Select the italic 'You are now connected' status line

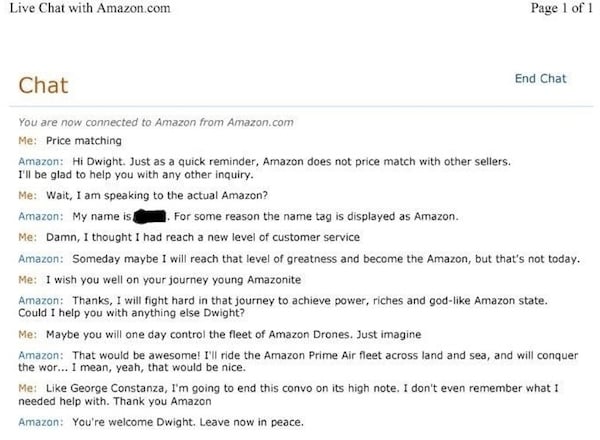[x=156, y=122]
